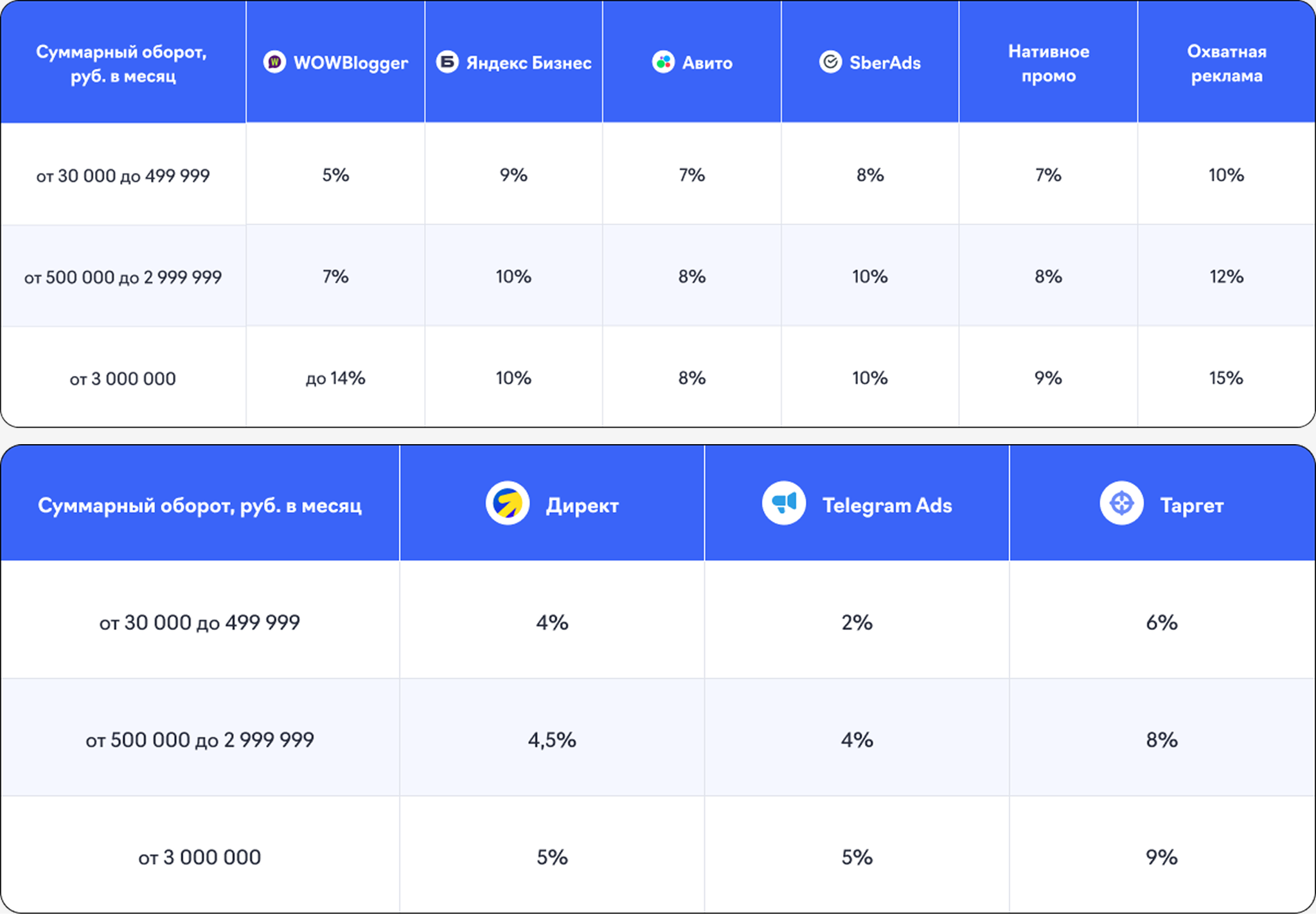This screenshot has width=1316, height=914.
Task: Click Охватная реклама 15% cell
Action: (1226, 378)
